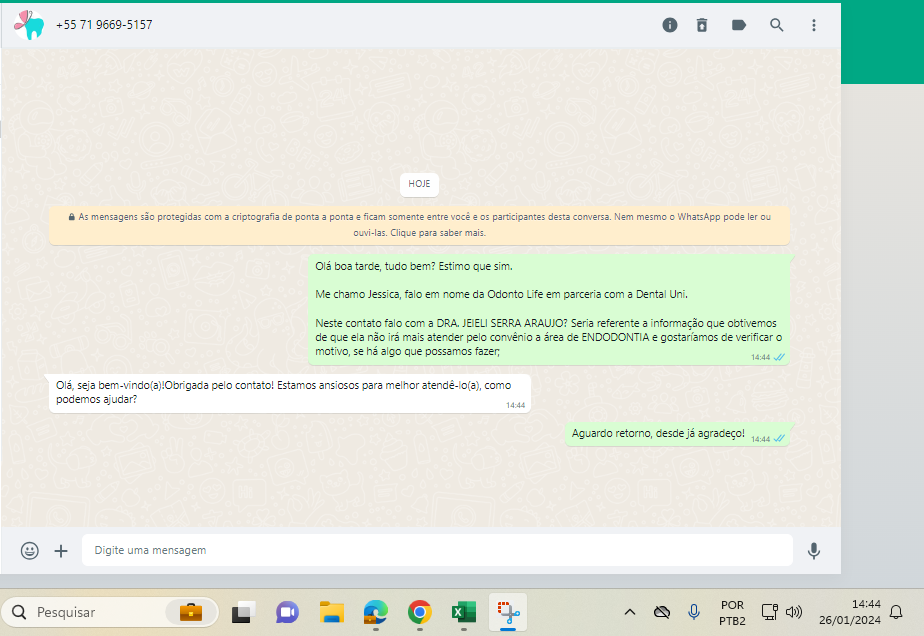
Task: Start voice message with microphone icon
Action: [814, 551]
